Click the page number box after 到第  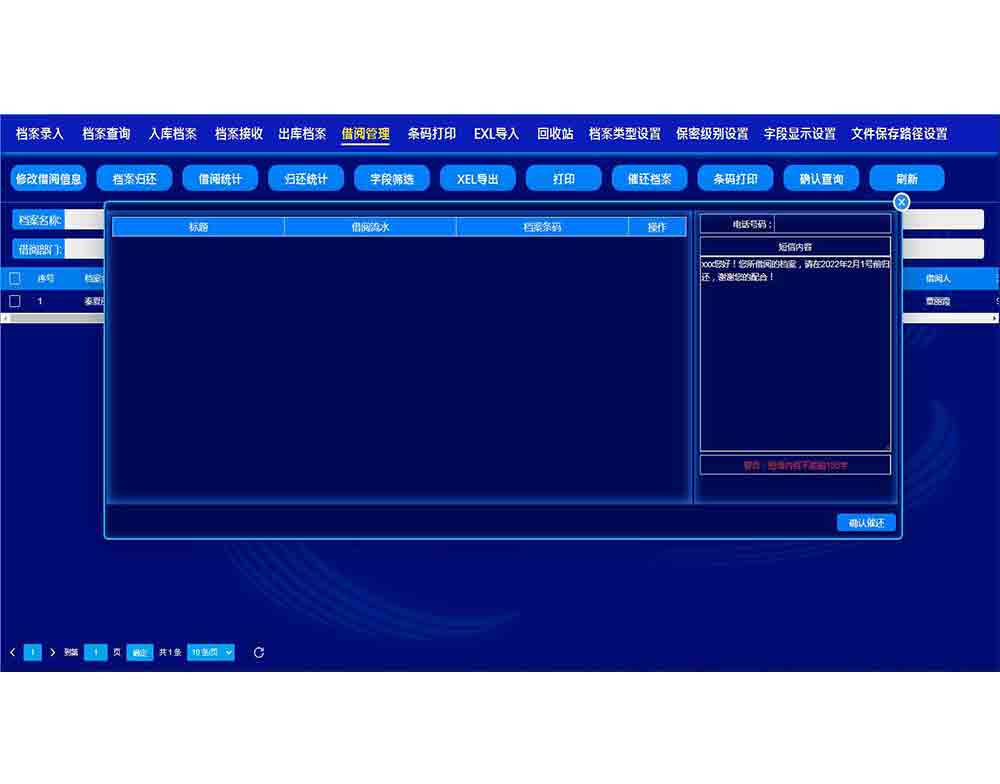coord(95,652)
